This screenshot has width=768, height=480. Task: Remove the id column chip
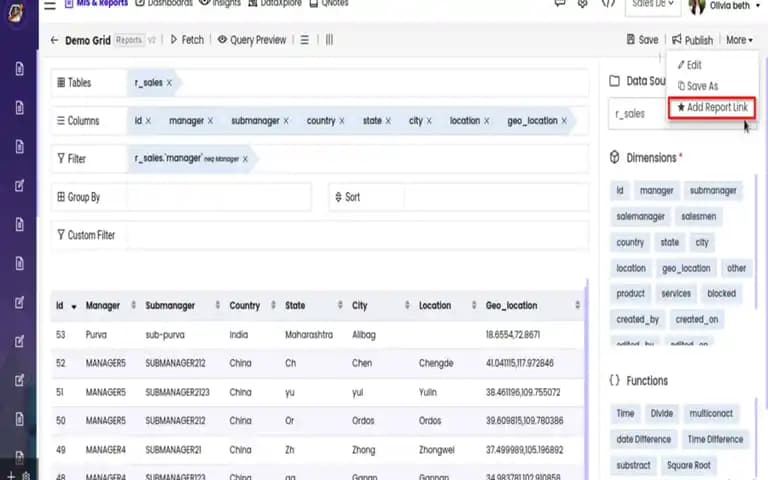pos(148,120)
